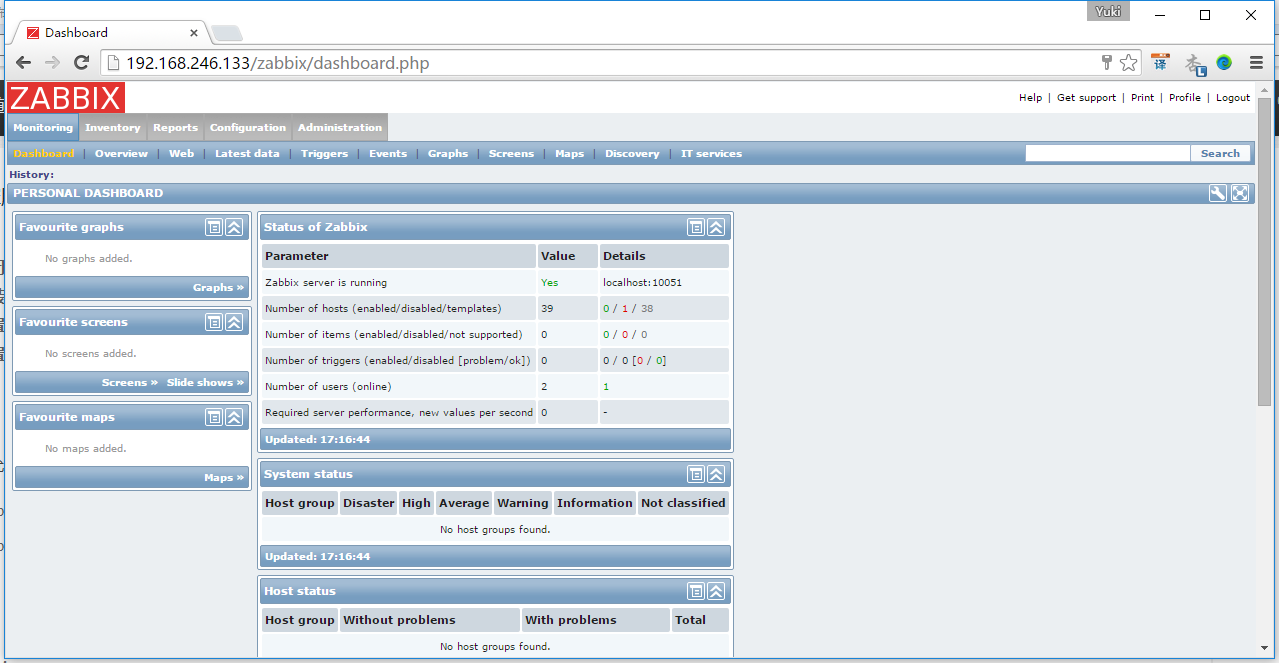The height and width of the screenshot is (663, 1279).
Task: Open the Maps submenu item
Action: click(569, 154)
